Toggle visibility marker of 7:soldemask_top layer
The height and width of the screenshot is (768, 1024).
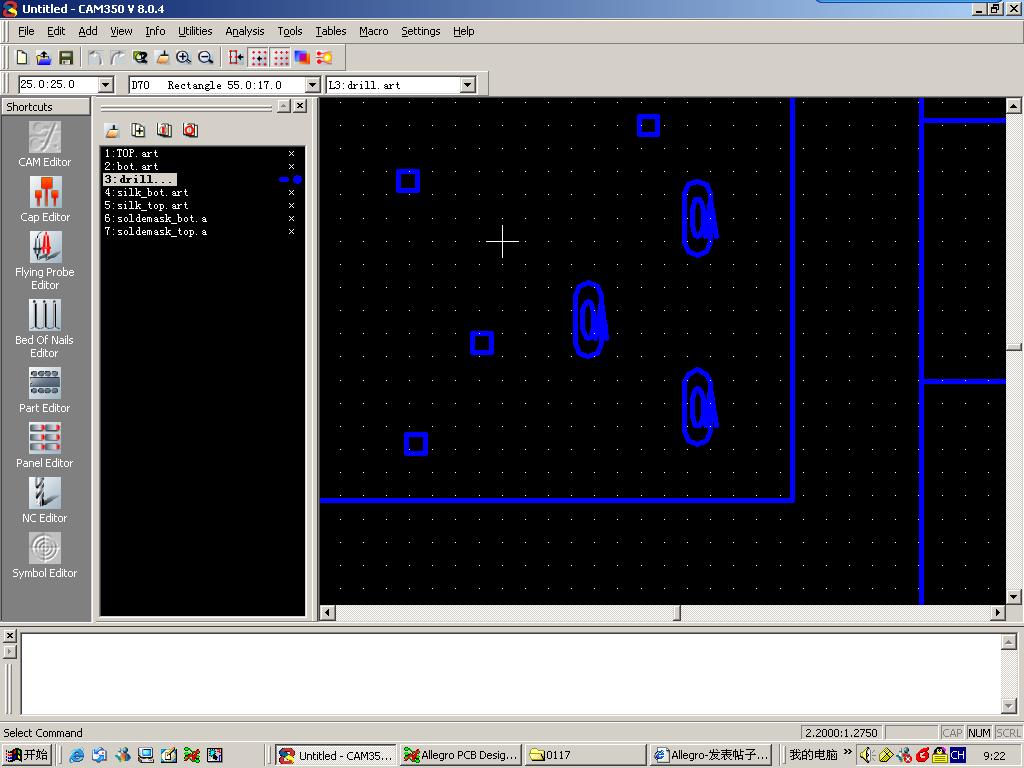tap(291, 232)
